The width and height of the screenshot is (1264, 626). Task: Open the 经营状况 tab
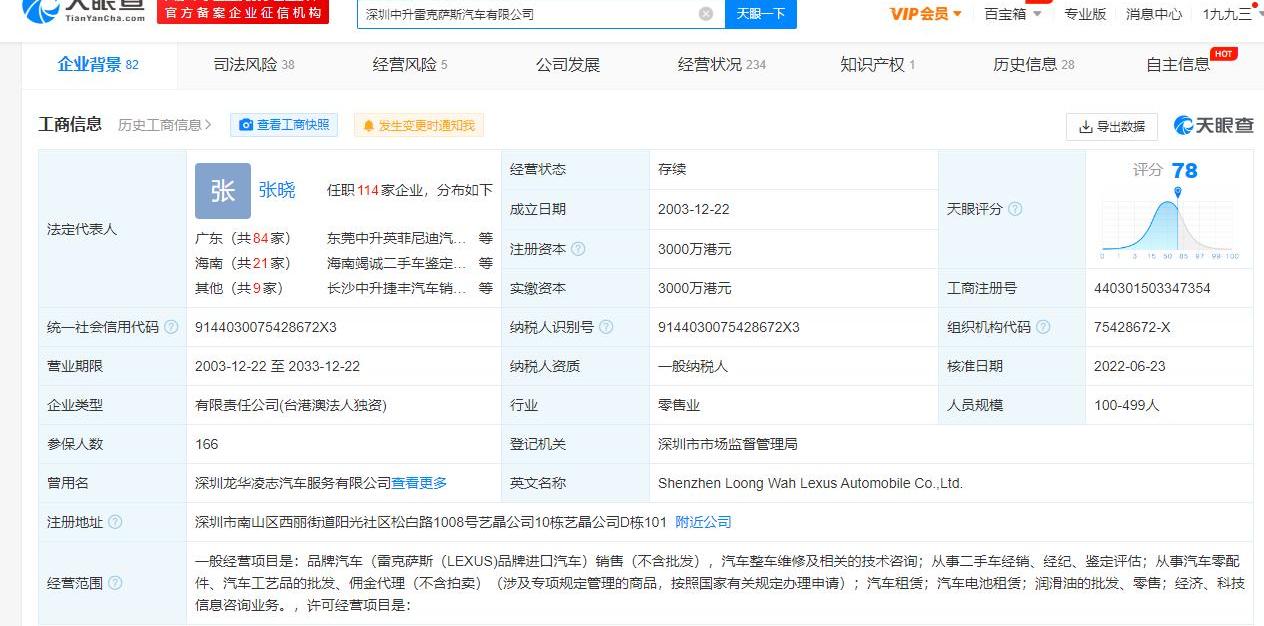pos(722,65)
